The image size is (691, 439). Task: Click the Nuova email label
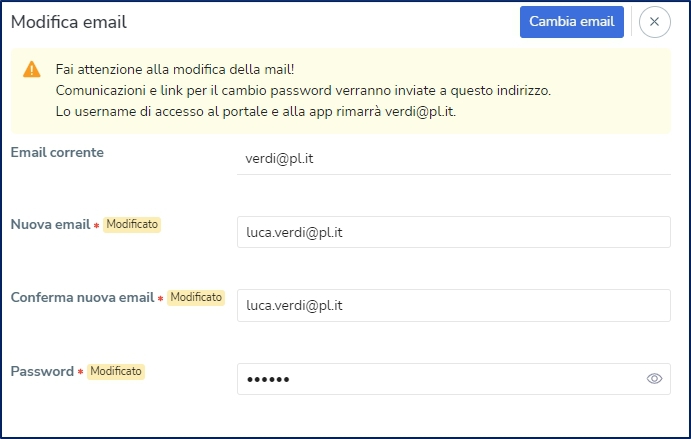click(x=50, y=224)
